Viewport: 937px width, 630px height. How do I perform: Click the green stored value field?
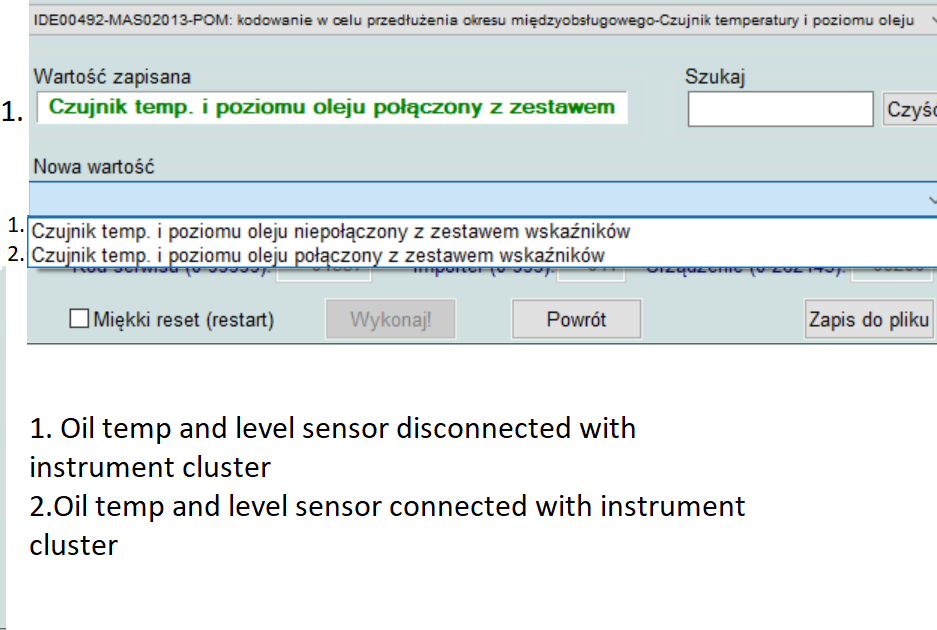coord(332,107)
